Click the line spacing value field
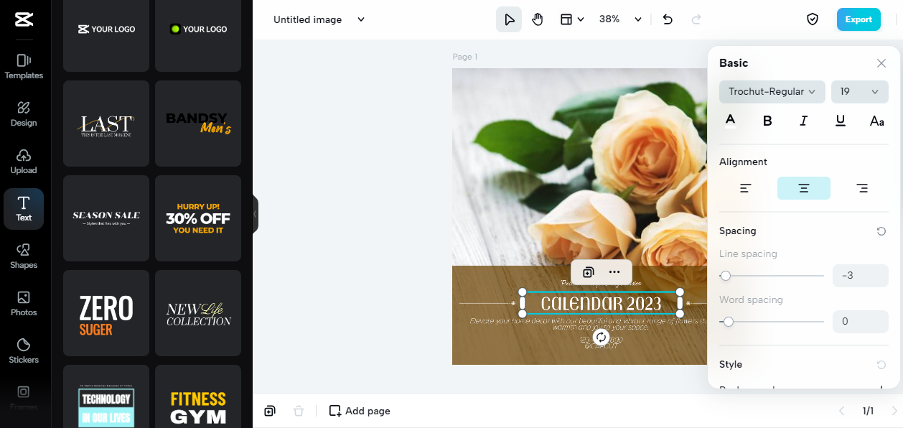The width and height of the screenshot is (904, 428). (x=860, y=276)
